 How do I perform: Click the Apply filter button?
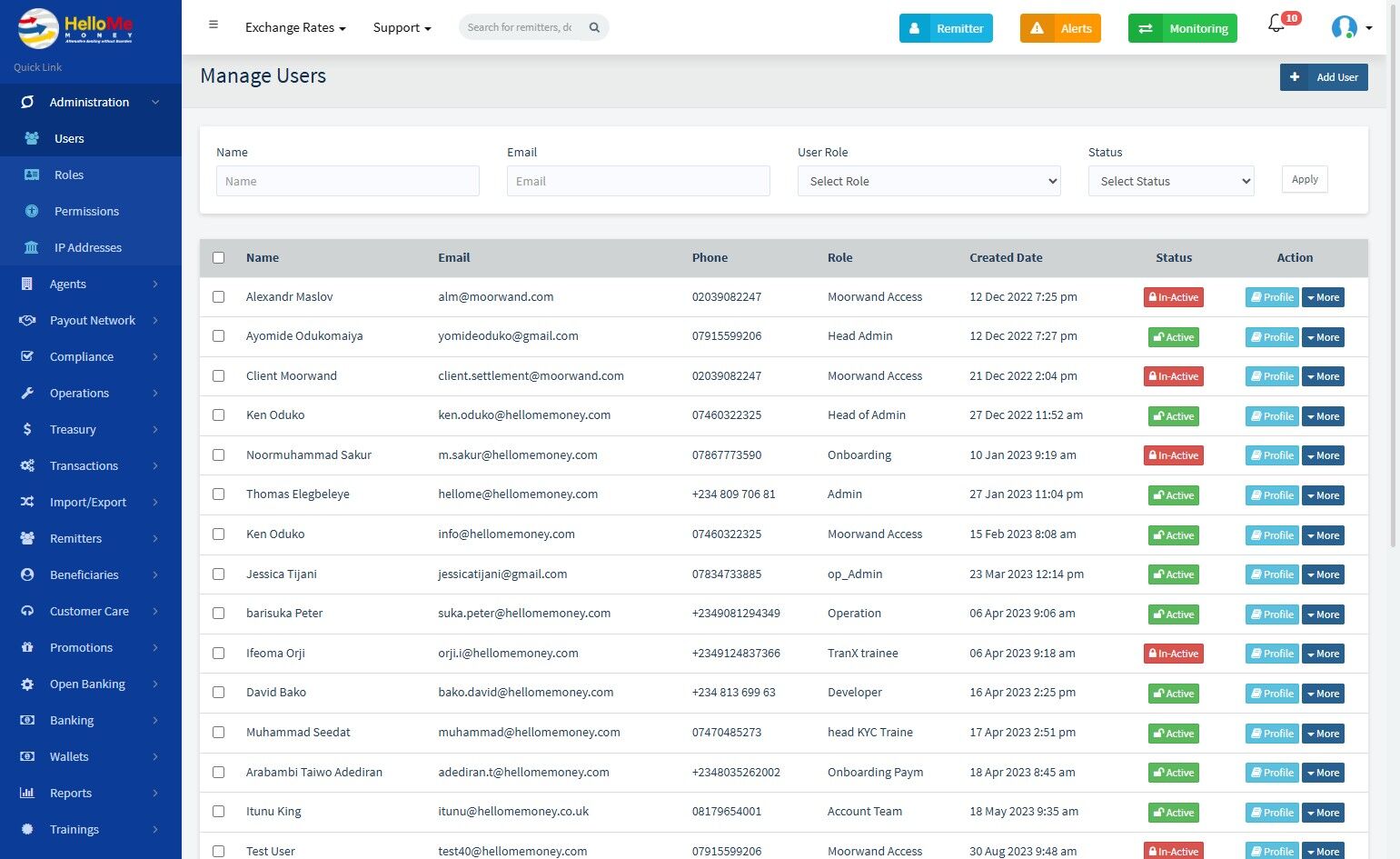point(1305,179)
